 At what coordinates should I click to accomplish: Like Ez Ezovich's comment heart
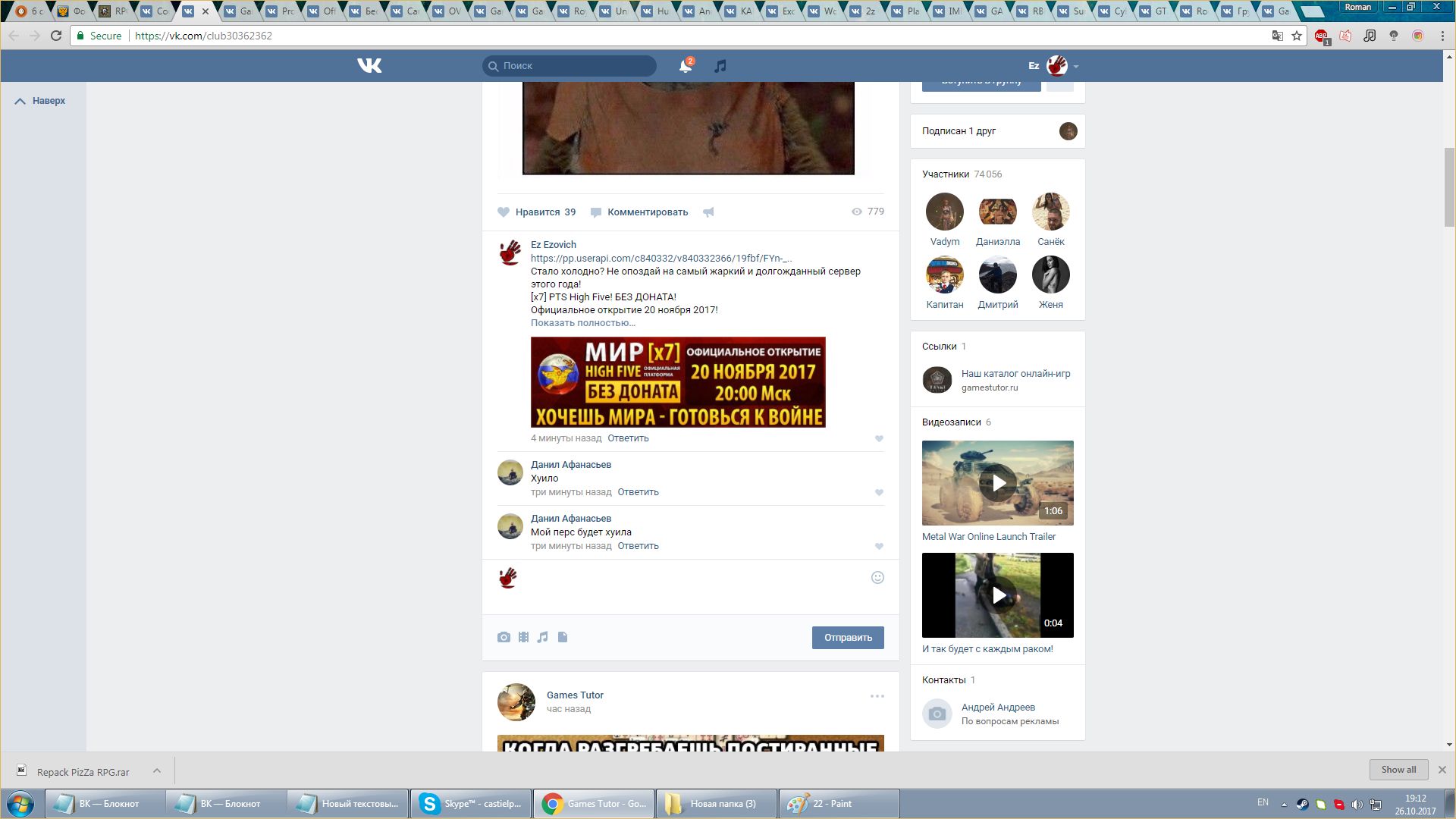coord(879,439)
